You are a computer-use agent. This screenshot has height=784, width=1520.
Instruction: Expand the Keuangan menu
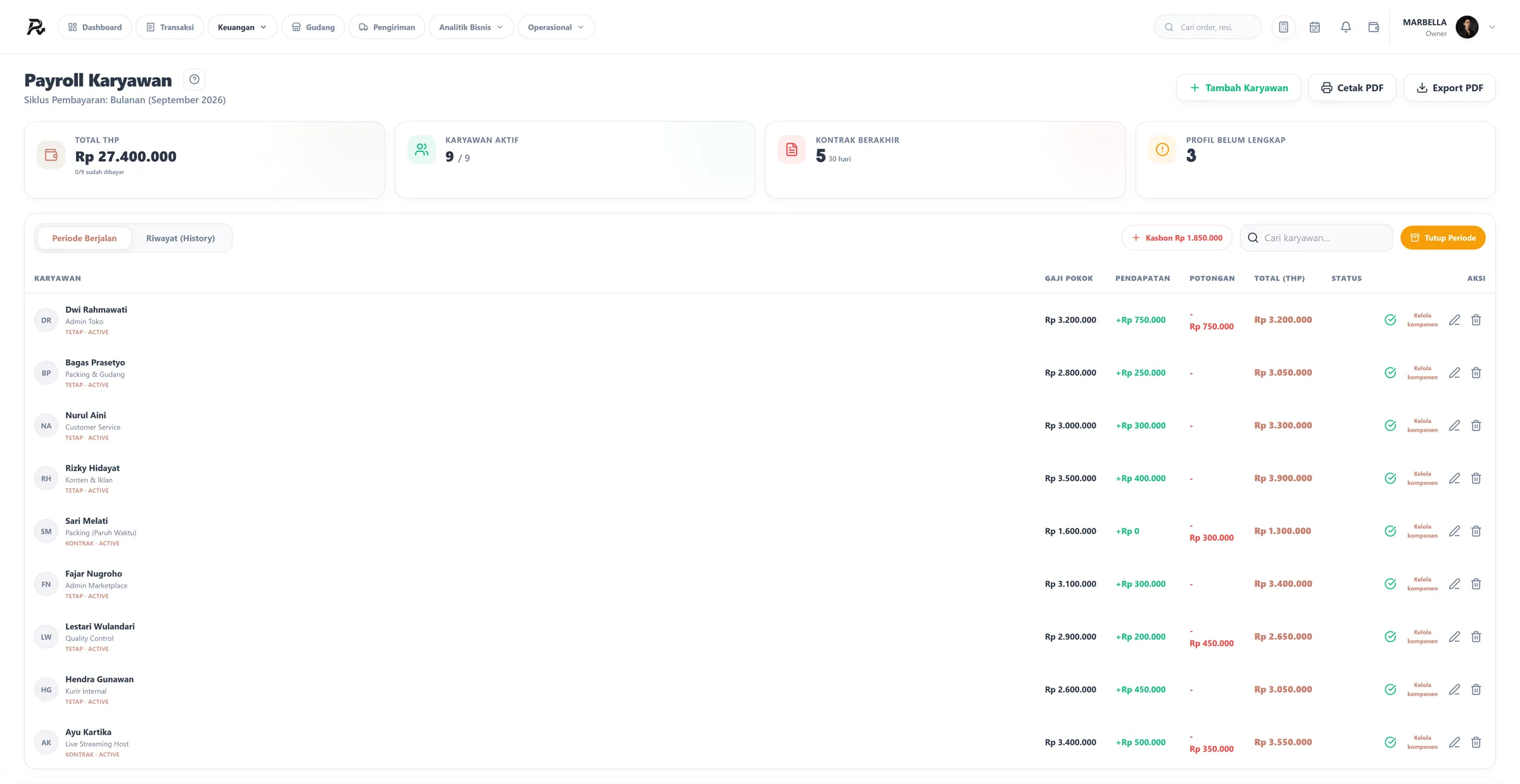(x=243, y=27)
